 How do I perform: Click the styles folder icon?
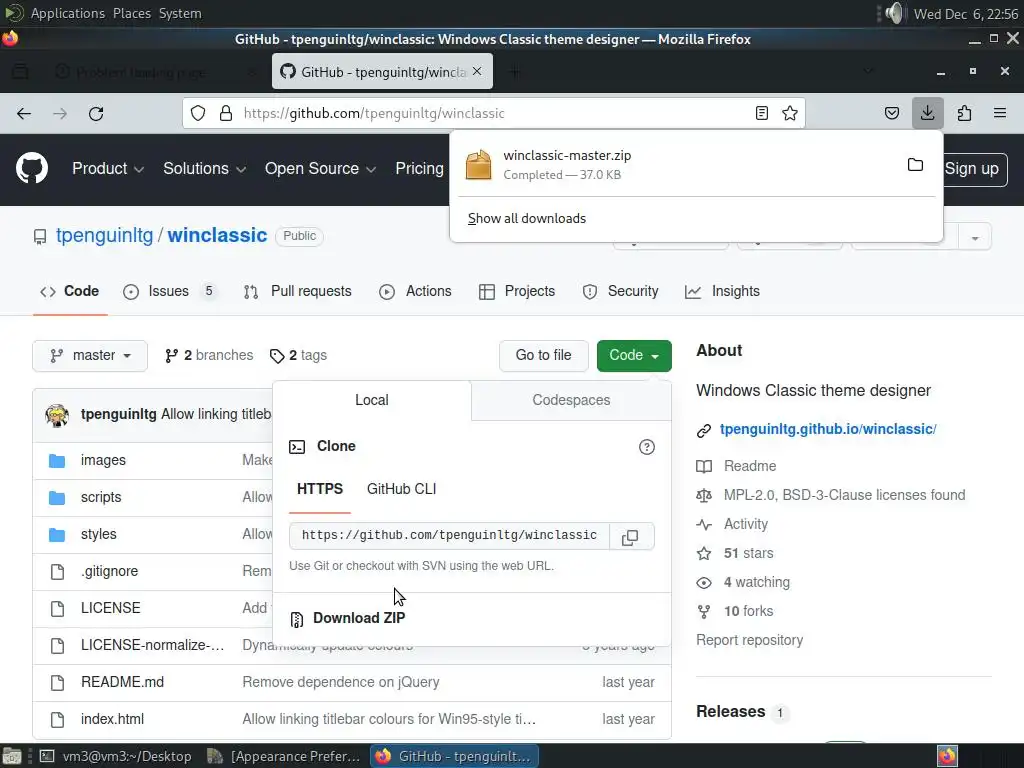point(57,535)
